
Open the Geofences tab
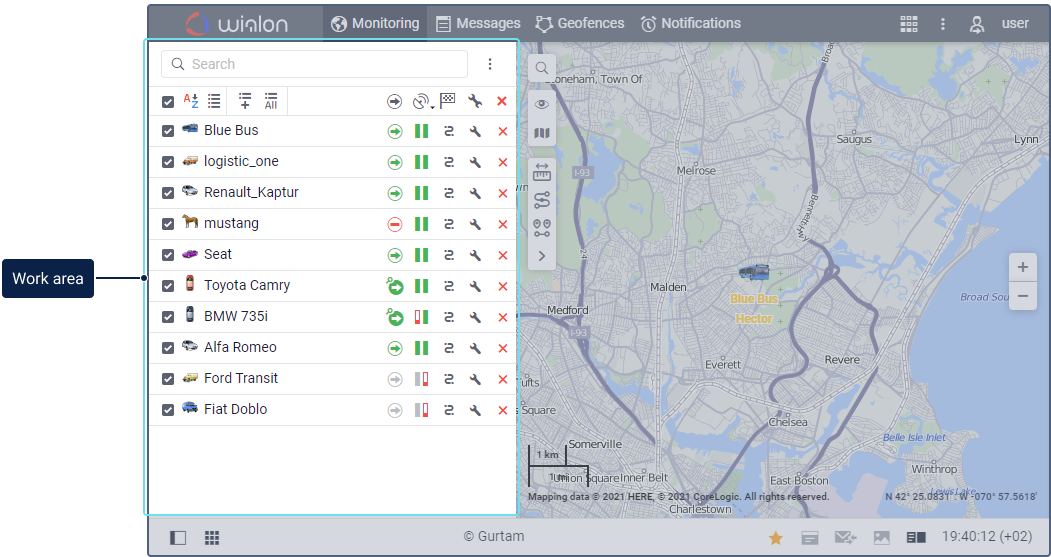[580, 24]
